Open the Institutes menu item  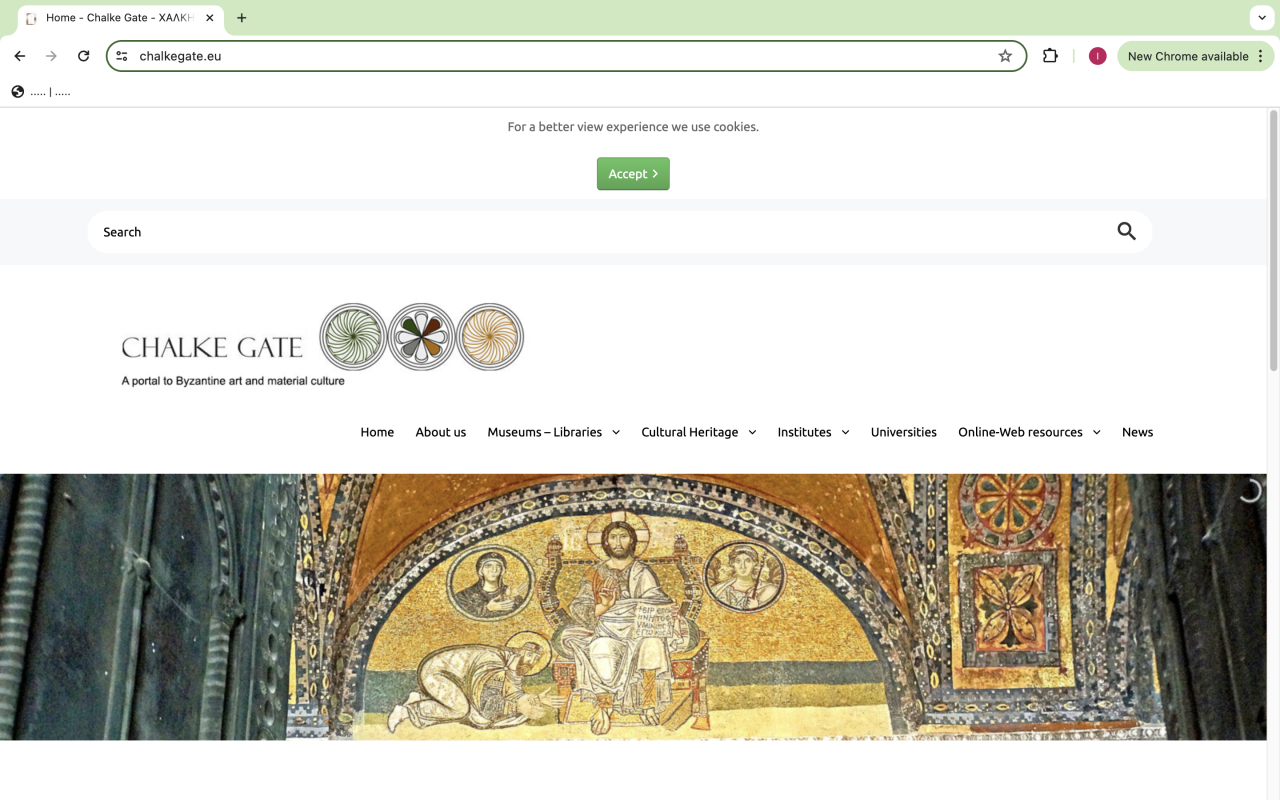point(805,432)
